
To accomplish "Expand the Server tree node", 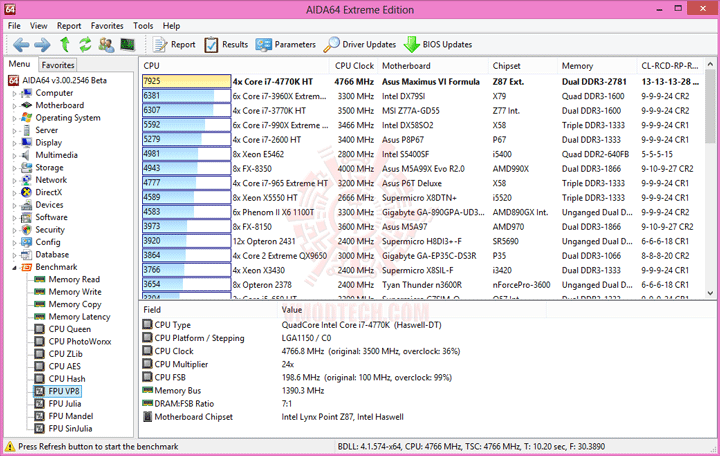I will pyautogui.click(x=14, y=130).
